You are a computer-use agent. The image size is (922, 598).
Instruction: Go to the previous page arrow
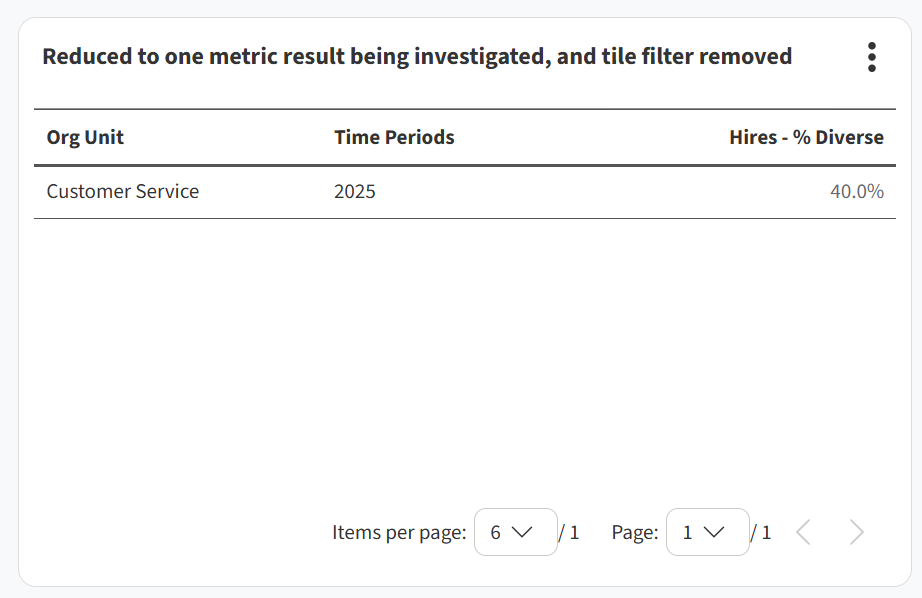tap(803, 532)
